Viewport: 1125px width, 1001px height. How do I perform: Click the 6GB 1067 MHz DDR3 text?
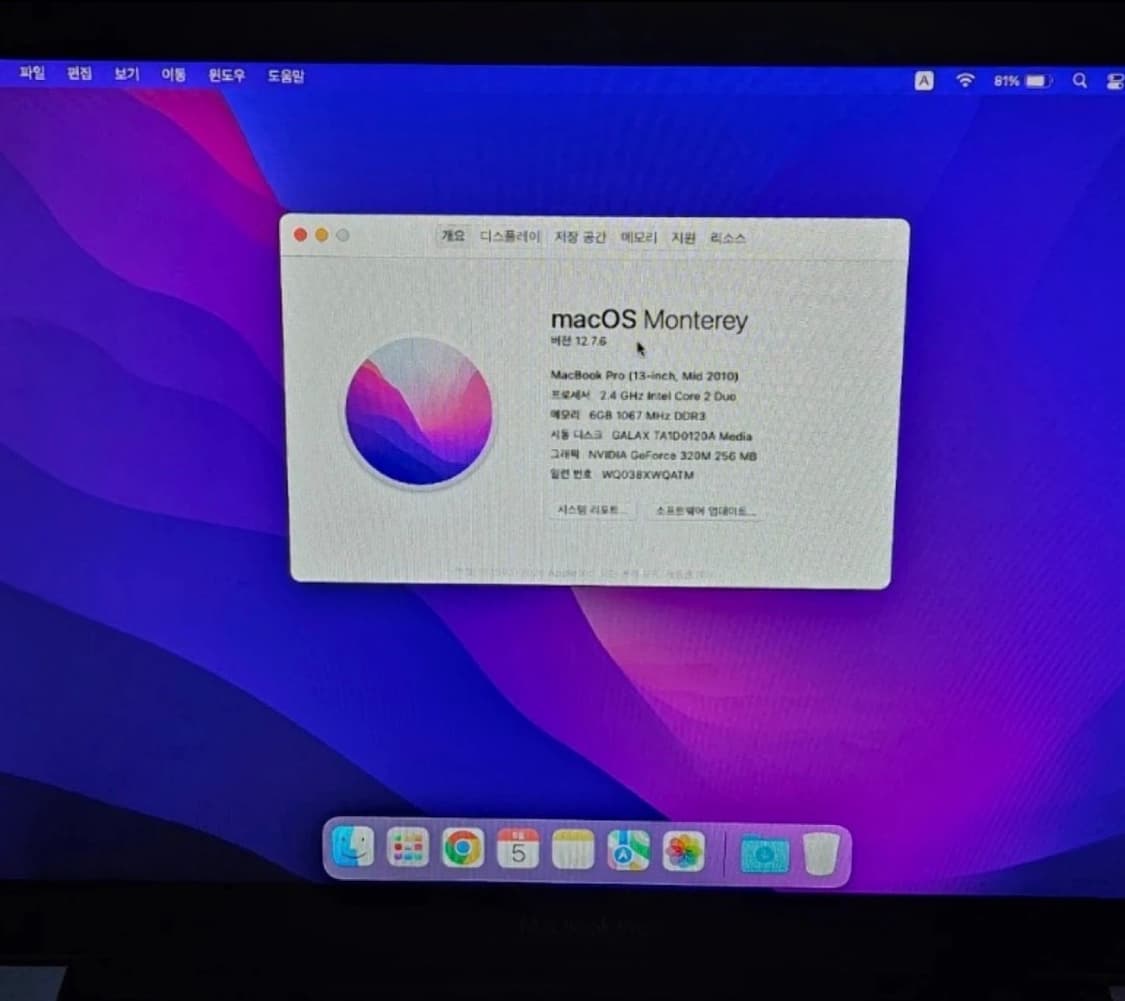click(x=647, y=415)
